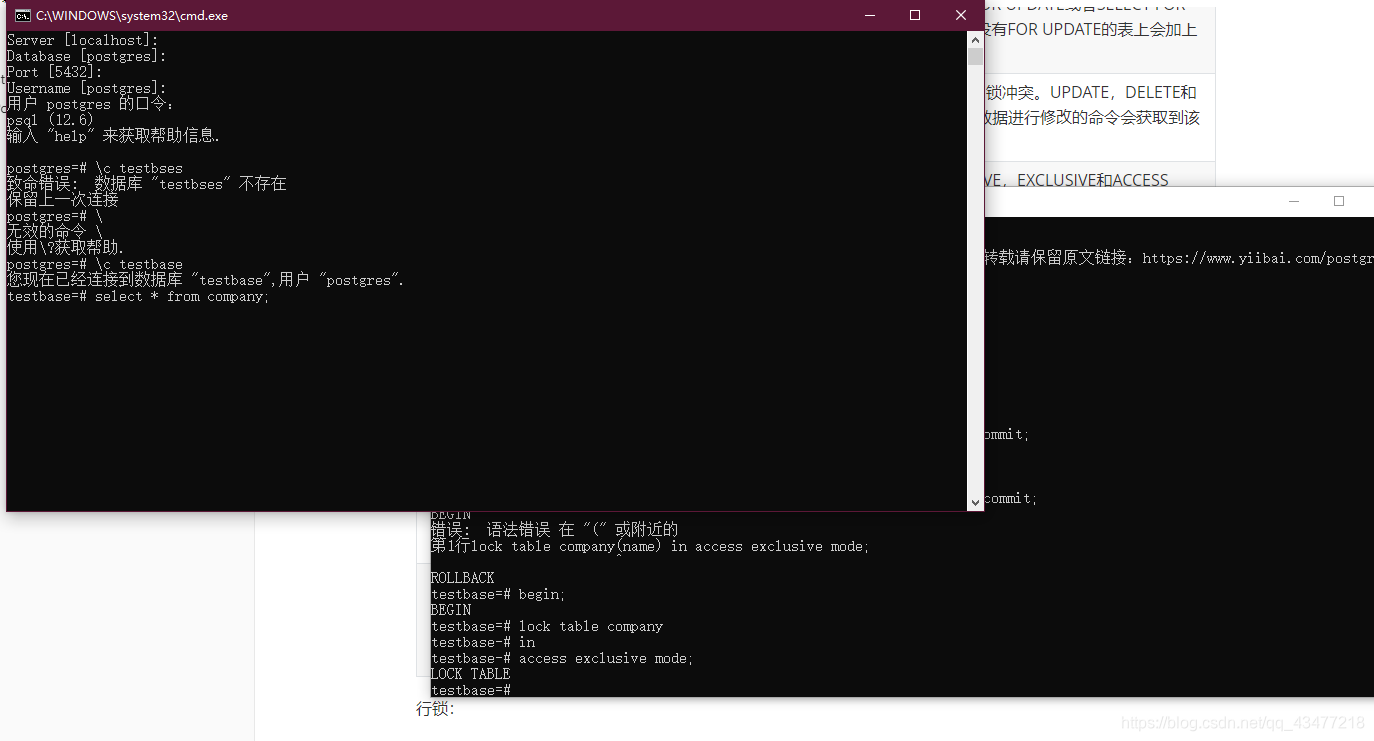Click the scrollbar thumb in the front cmd window
Image resolution: width=1374 pixels, height=741 pixels.
975,57
